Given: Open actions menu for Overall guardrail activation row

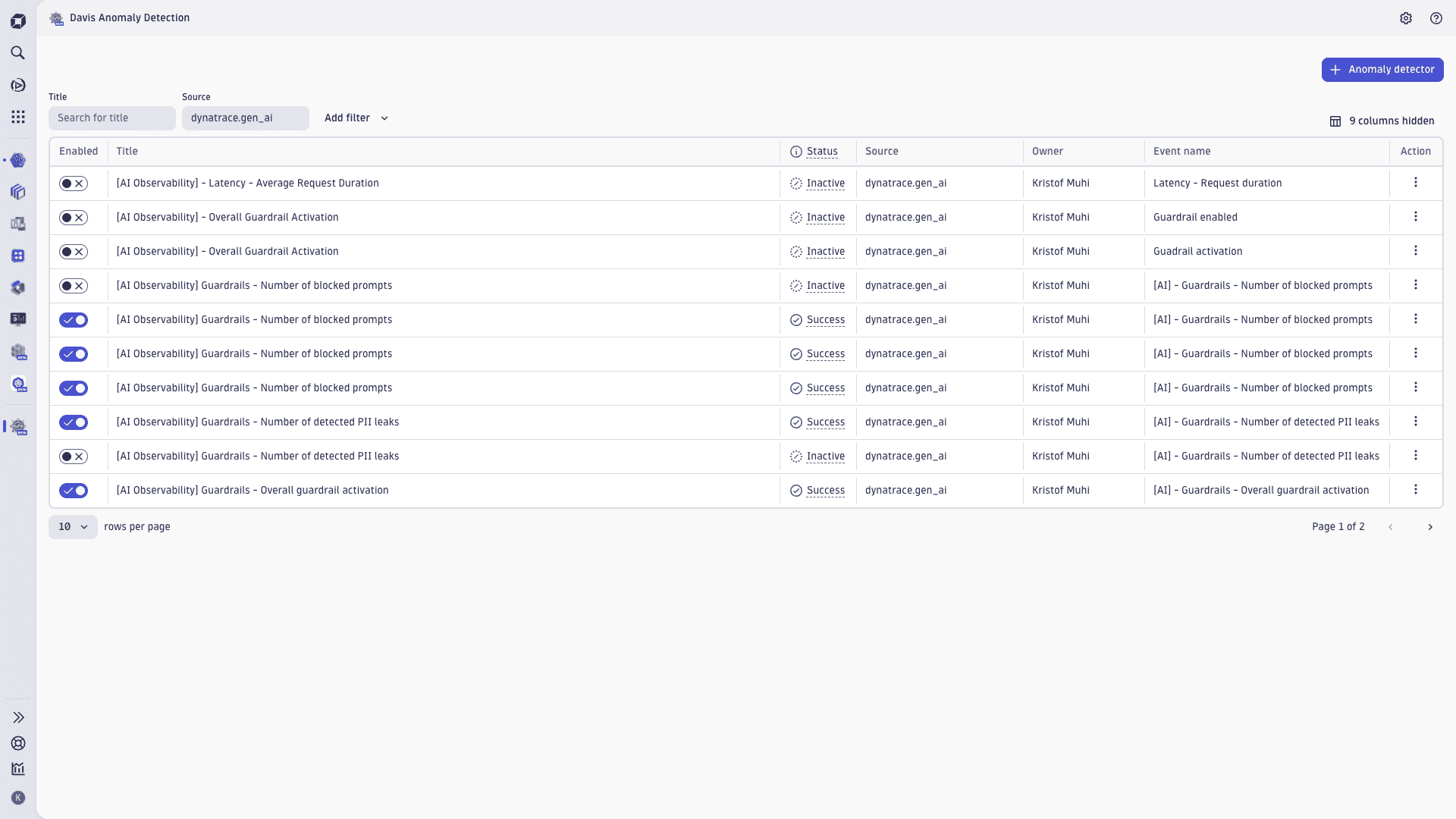Looking at the screenshot, I should (1415, 490).
